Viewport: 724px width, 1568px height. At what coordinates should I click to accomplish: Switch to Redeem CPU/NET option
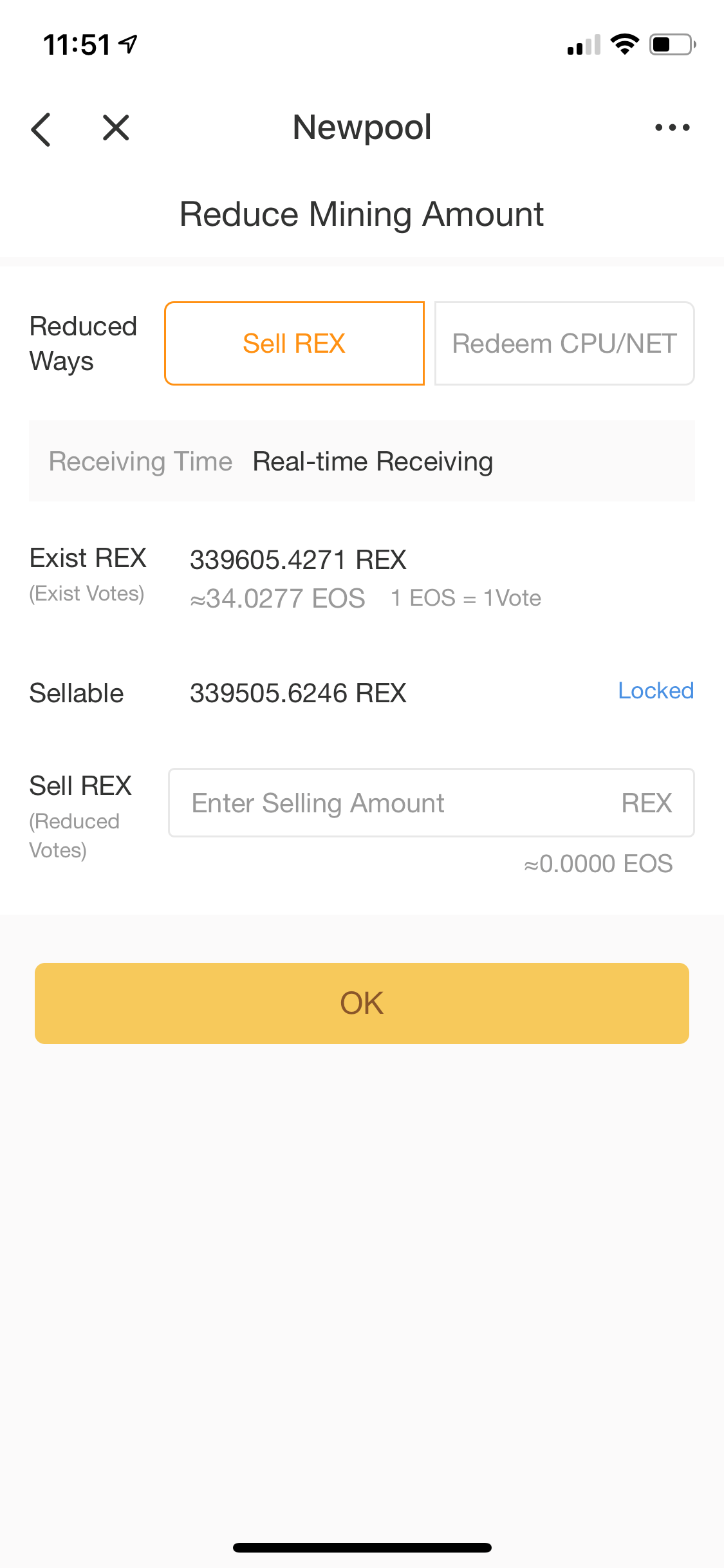point(564,343)
